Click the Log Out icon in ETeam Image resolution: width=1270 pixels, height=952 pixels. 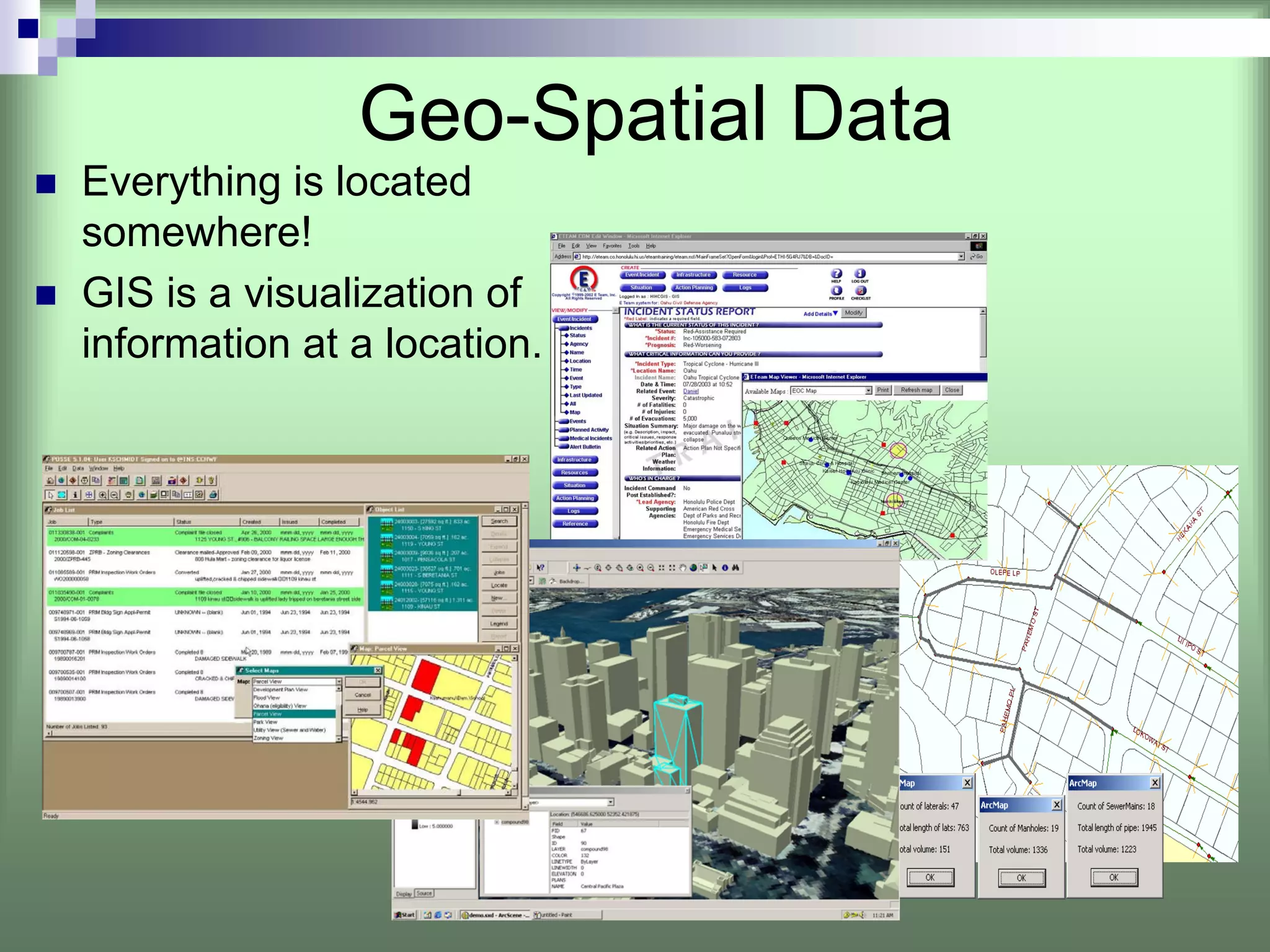(x=860, y=273)
